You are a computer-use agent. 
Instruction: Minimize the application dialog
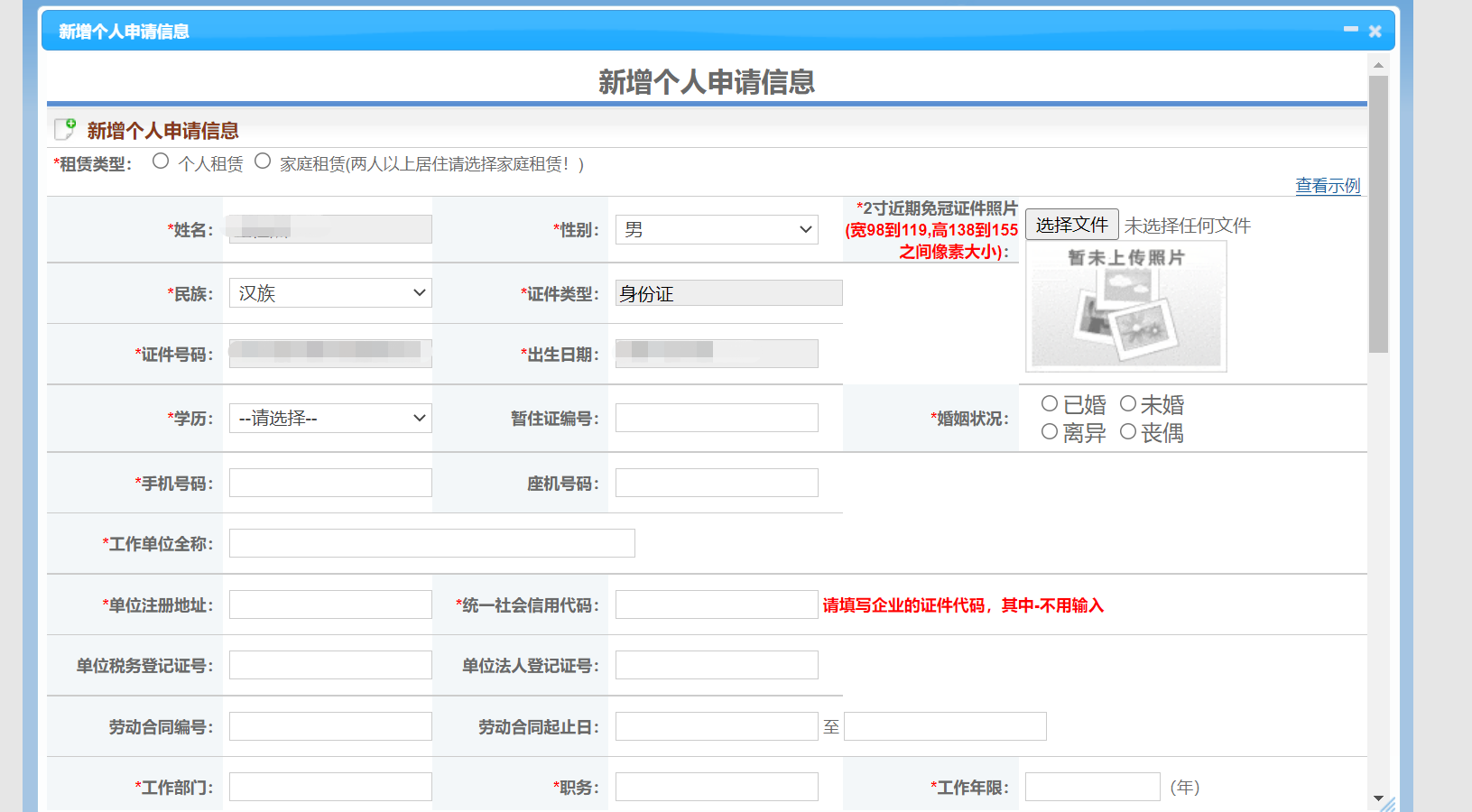(x=1350, y=30)
